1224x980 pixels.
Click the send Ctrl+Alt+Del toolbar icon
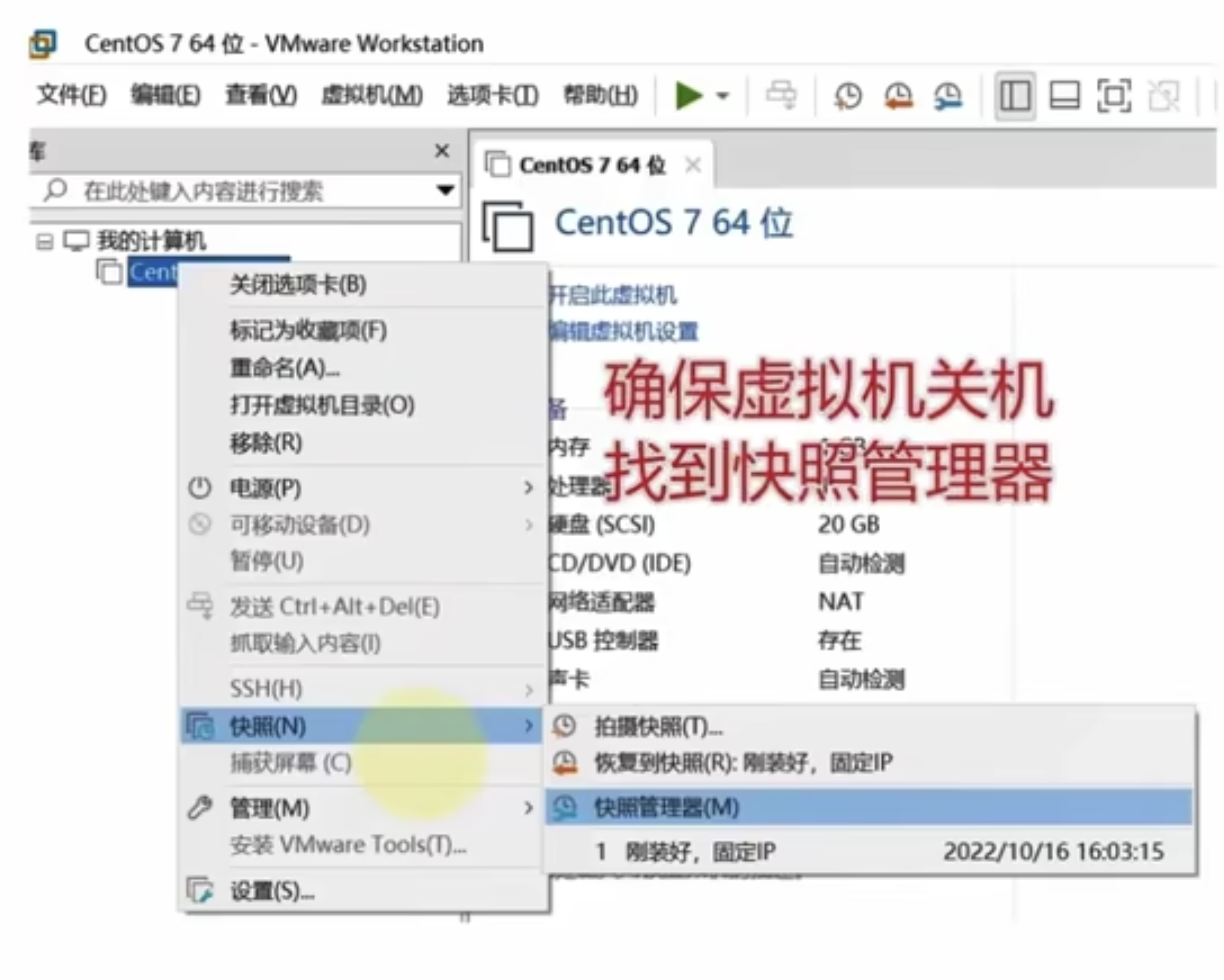point(783,96)
